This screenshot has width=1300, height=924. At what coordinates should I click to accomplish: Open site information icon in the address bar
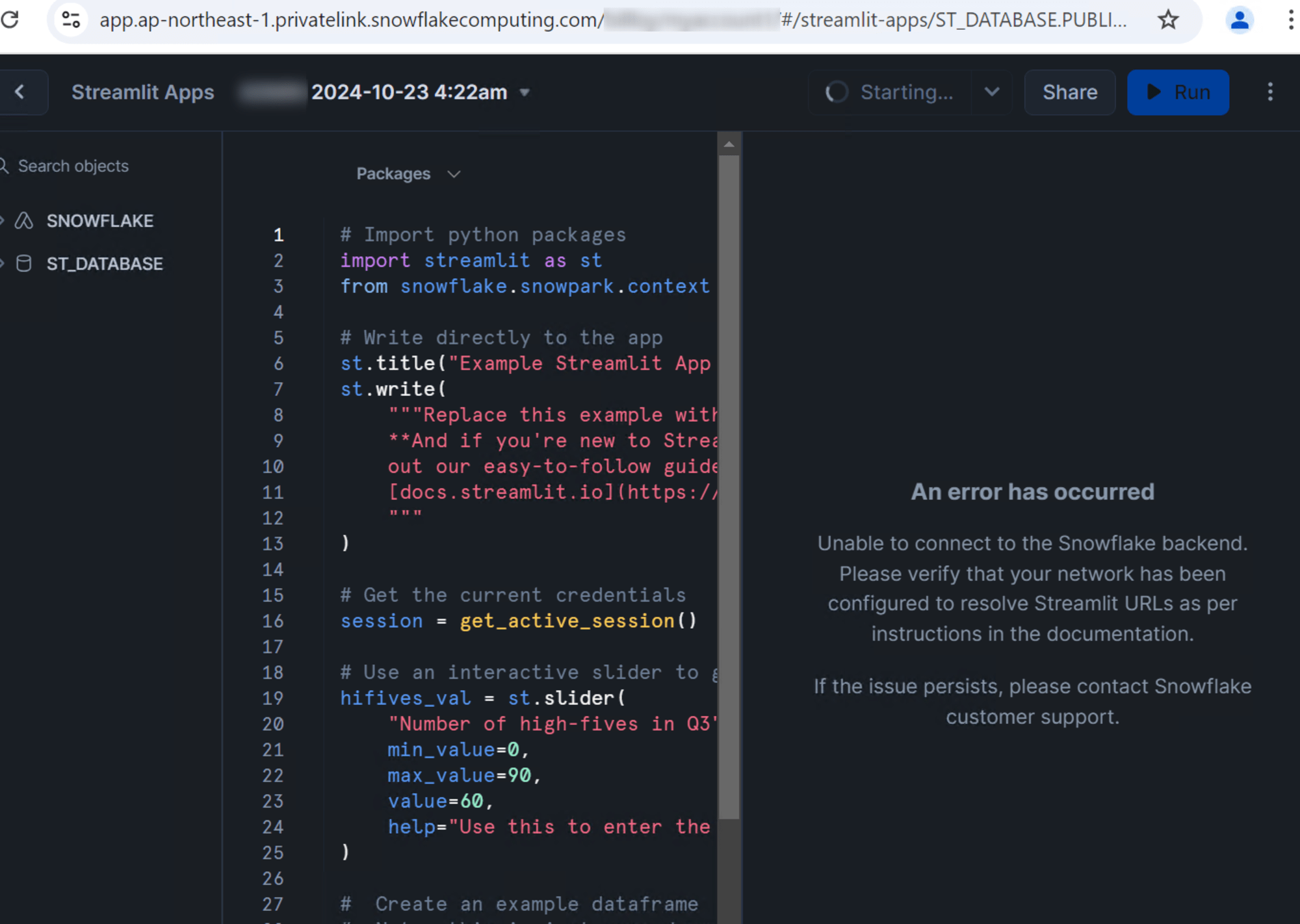(x=71, y=19)
